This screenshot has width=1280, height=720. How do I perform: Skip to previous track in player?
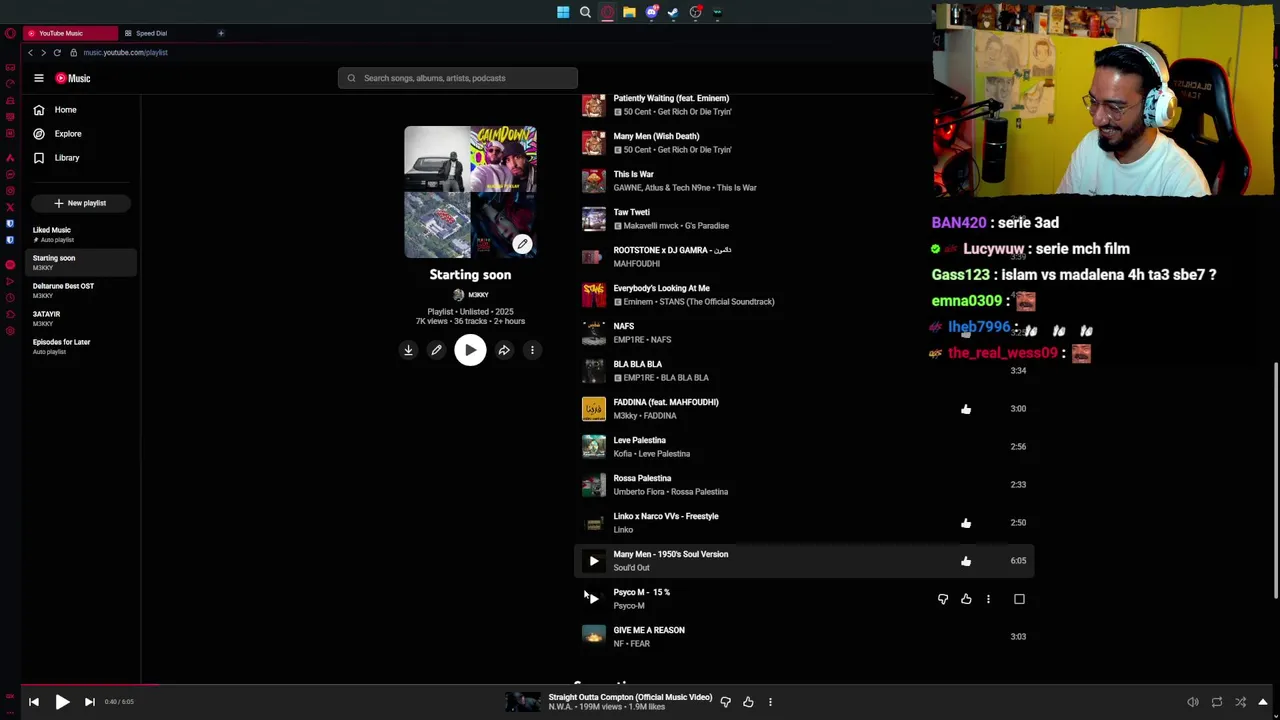pyautogui.click(x=34, y=702)
